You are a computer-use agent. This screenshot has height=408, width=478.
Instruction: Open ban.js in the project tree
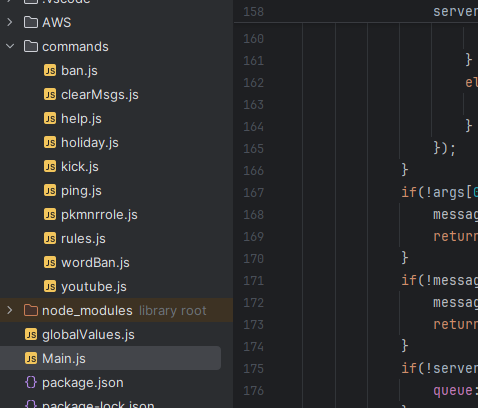click(79, 71)
